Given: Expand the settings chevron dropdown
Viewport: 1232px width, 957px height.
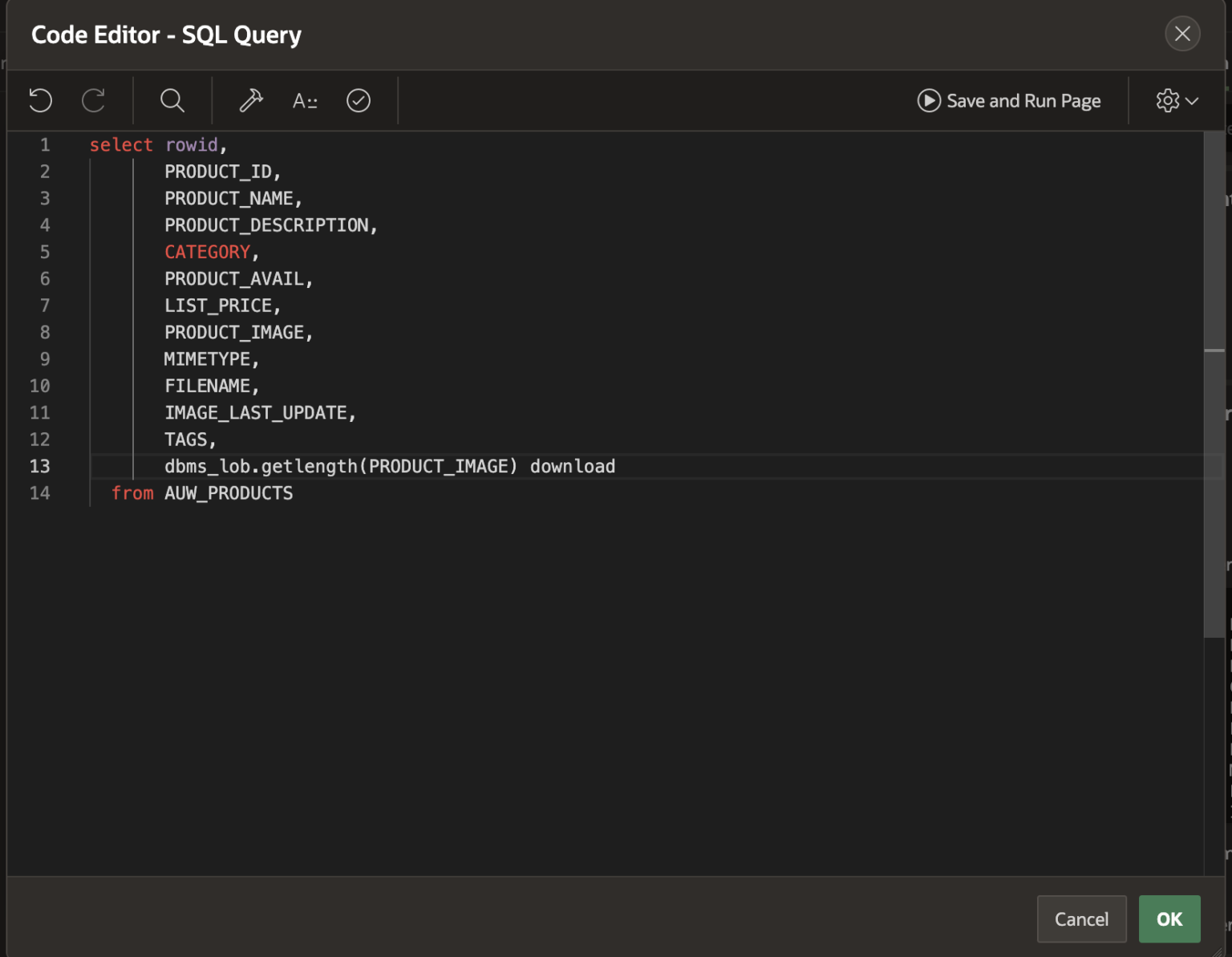Looking at the screenshot, I should click(x=1193, y=100).
